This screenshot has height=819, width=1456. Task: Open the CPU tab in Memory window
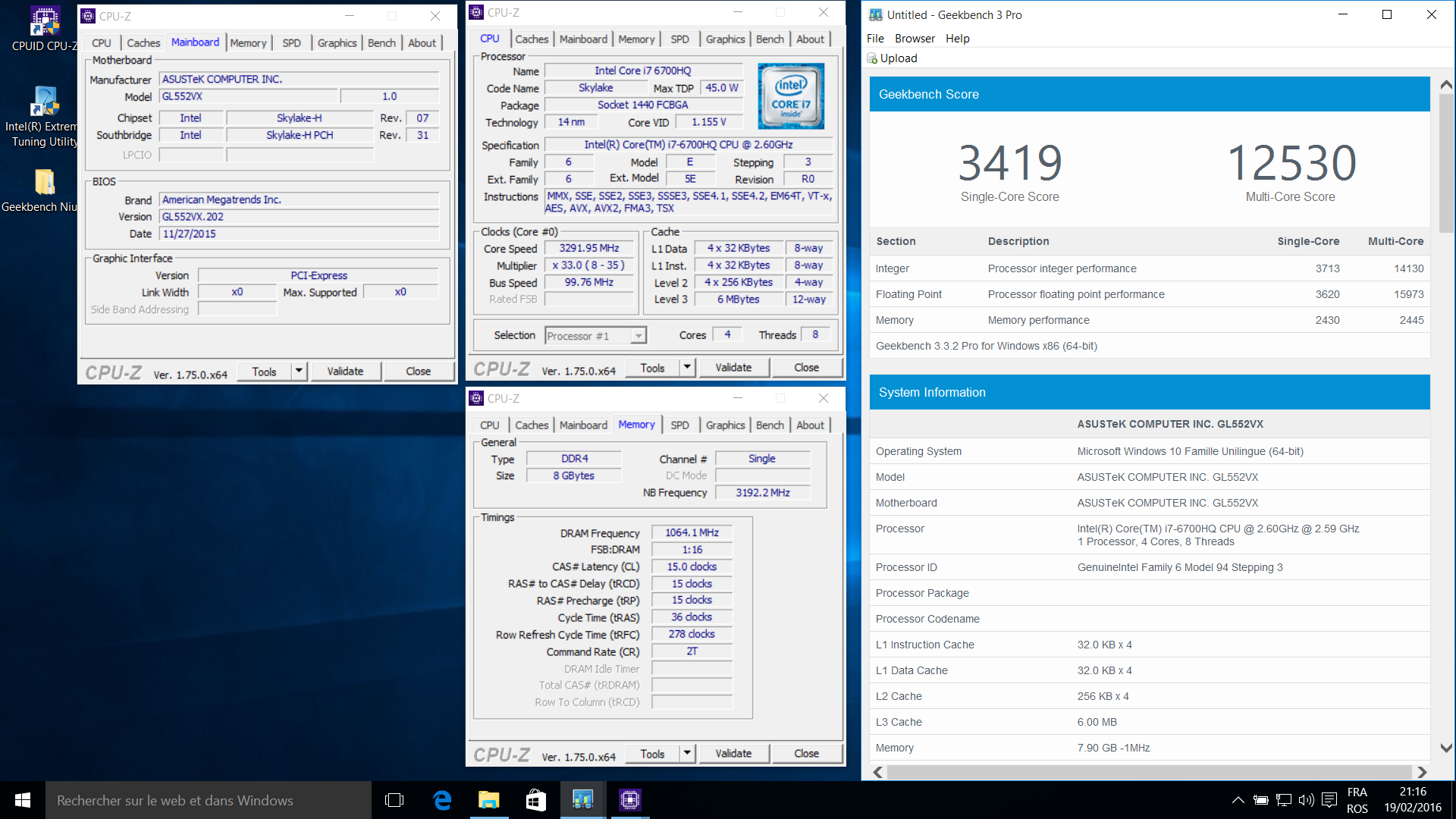point(490,425)
